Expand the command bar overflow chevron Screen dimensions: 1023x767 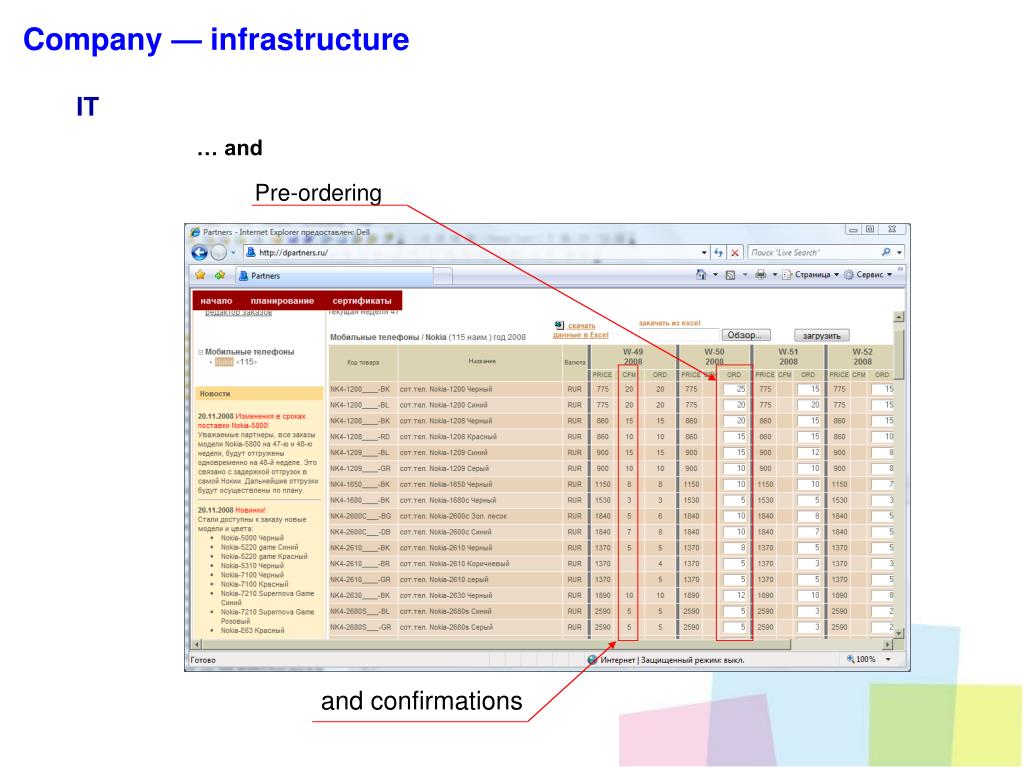click(900, 269)
